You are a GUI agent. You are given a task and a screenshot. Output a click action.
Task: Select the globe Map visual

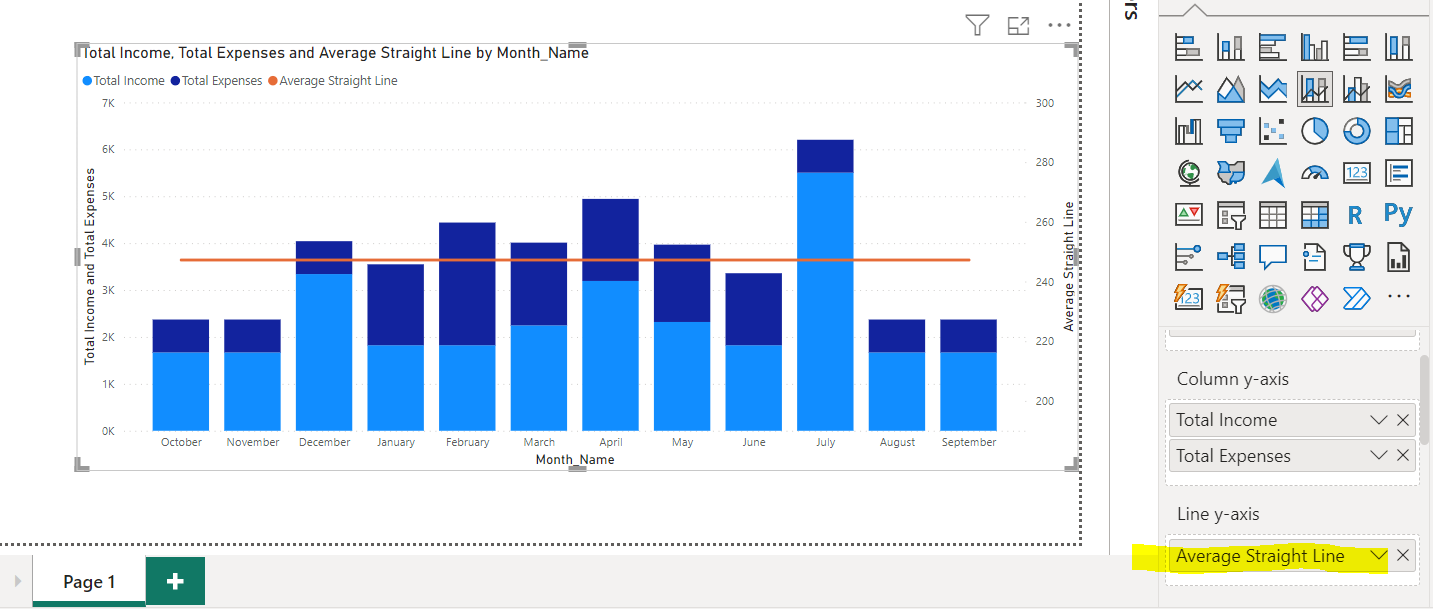point(1188,173)
